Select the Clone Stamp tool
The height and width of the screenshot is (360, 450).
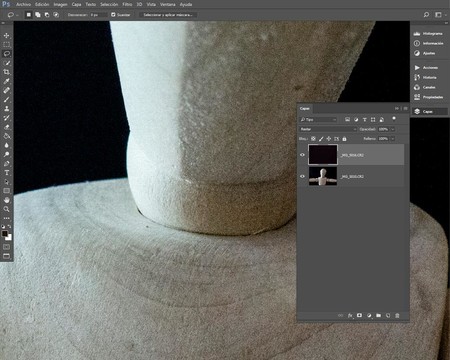point(6,108)
